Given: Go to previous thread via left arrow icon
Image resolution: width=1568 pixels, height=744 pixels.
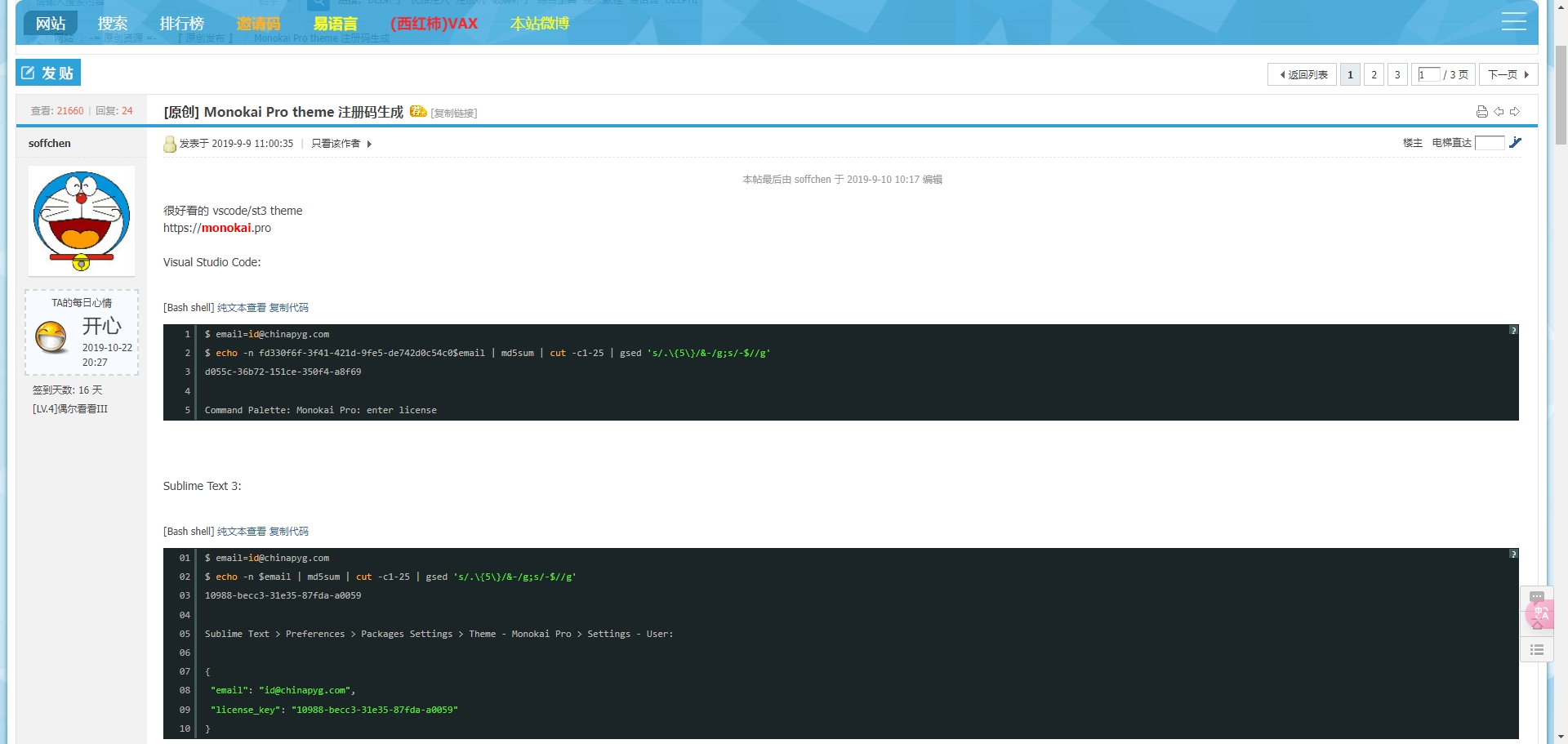Looking at the screenshot, I should click(1499, 112).
